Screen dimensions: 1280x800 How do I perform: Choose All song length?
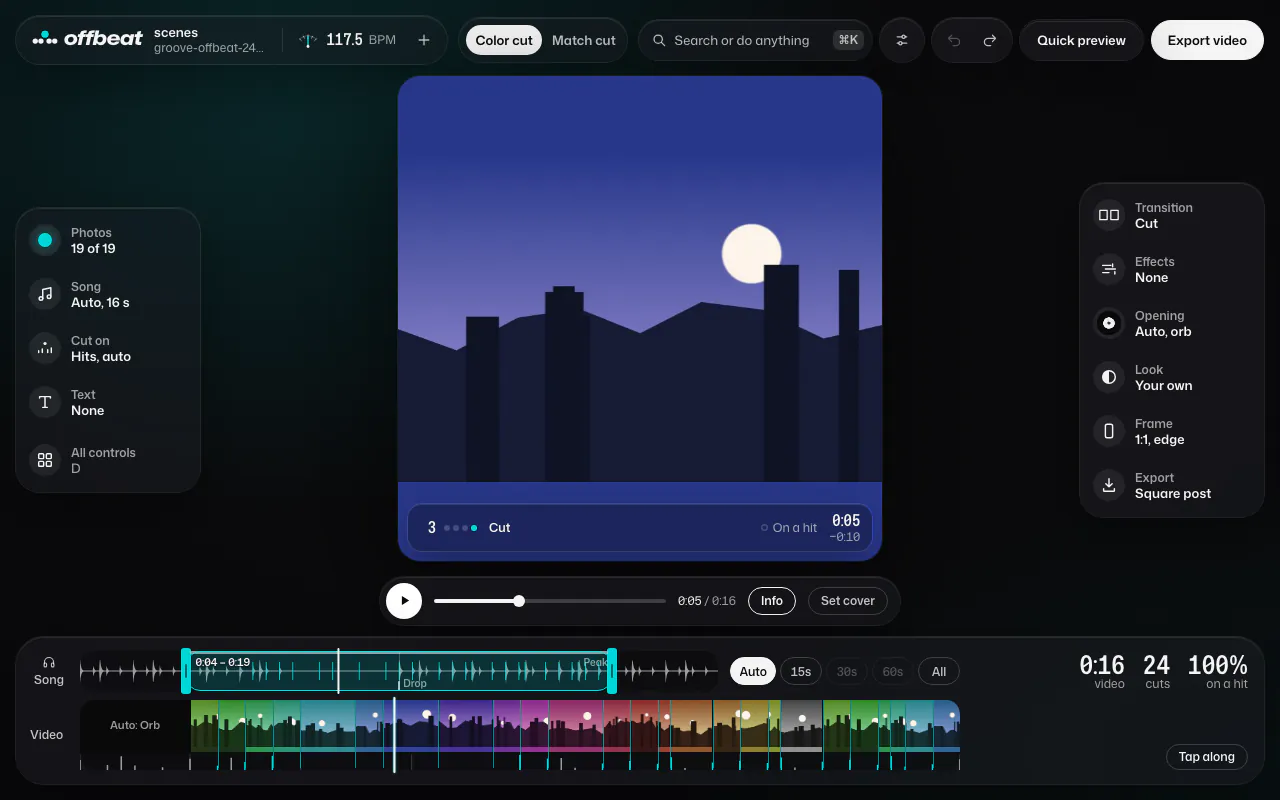[939, 672]
